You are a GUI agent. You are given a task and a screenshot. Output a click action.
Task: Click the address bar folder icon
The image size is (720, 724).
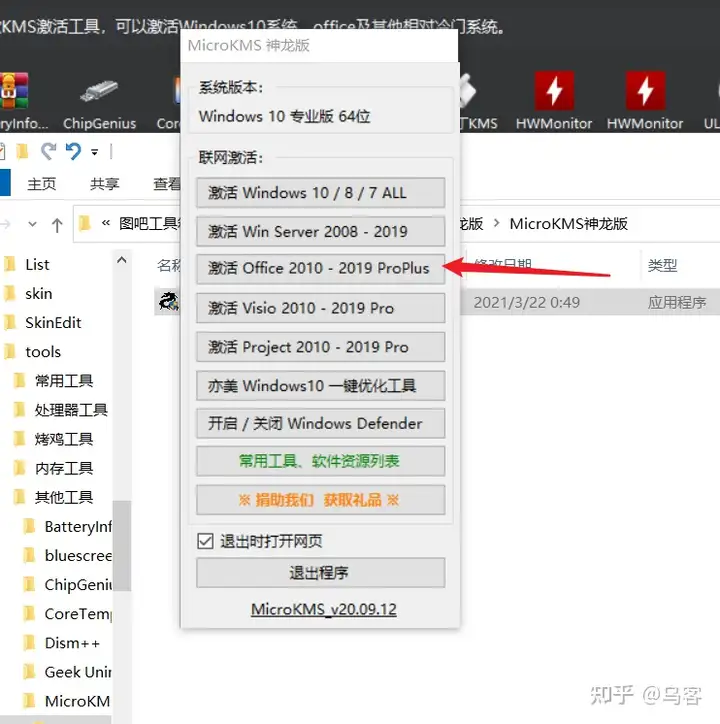coord(85,223)
